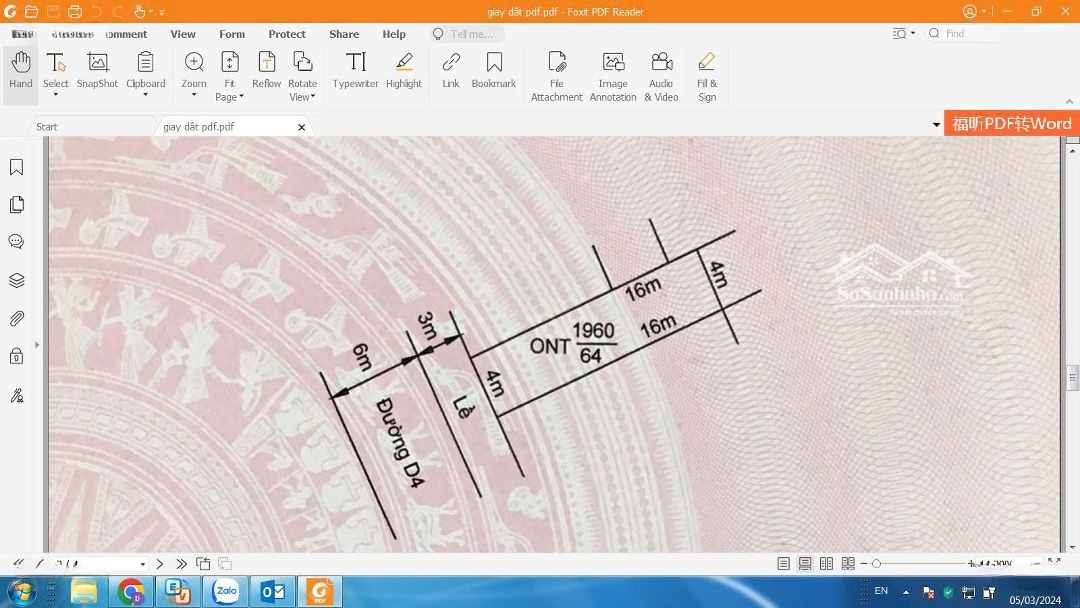Click the Typewriter tool icon
Viewport: 1080px width, 608px height.
point(355,71)
